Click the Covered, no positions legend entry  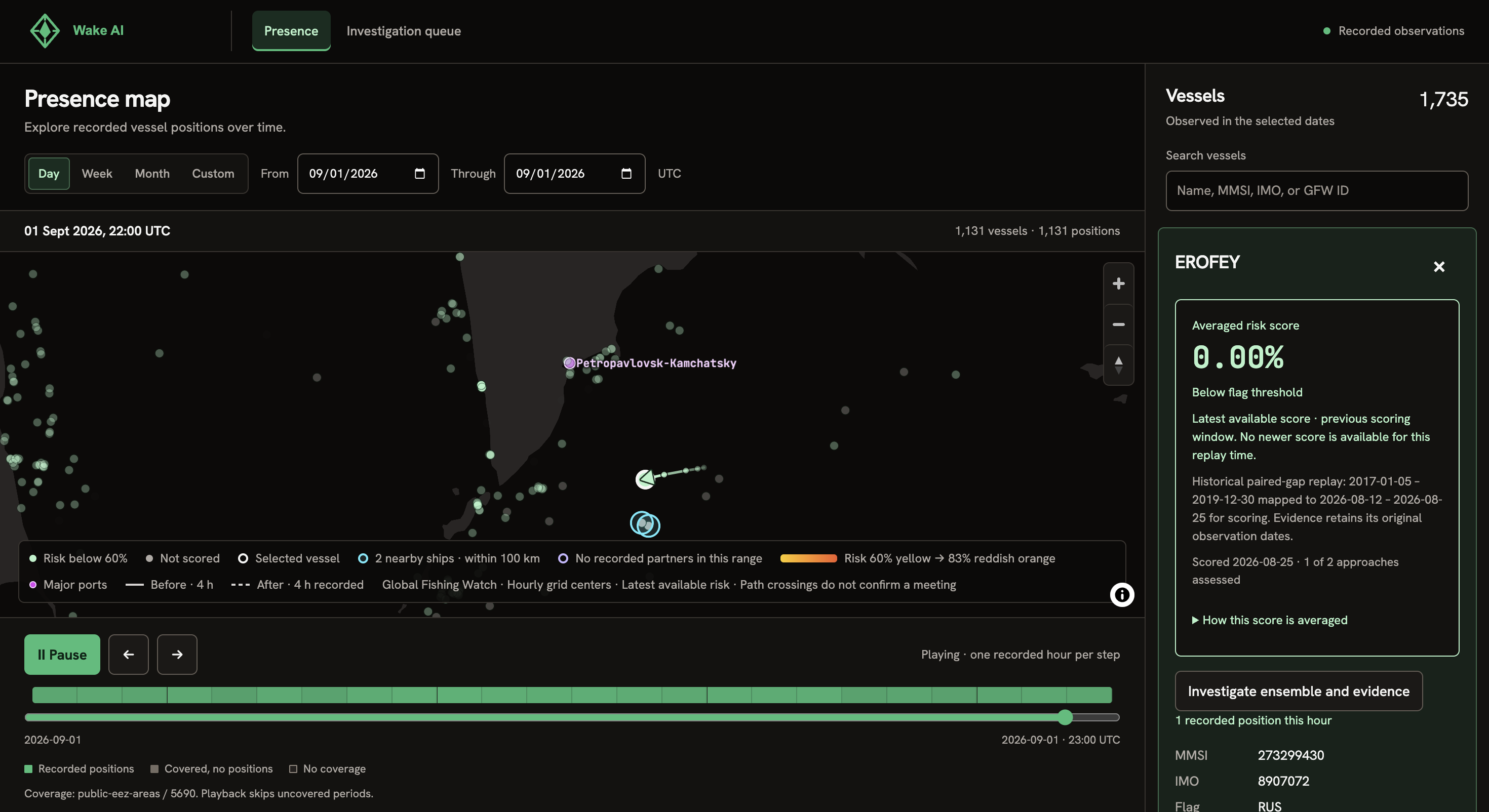click(x=212, y=768)
